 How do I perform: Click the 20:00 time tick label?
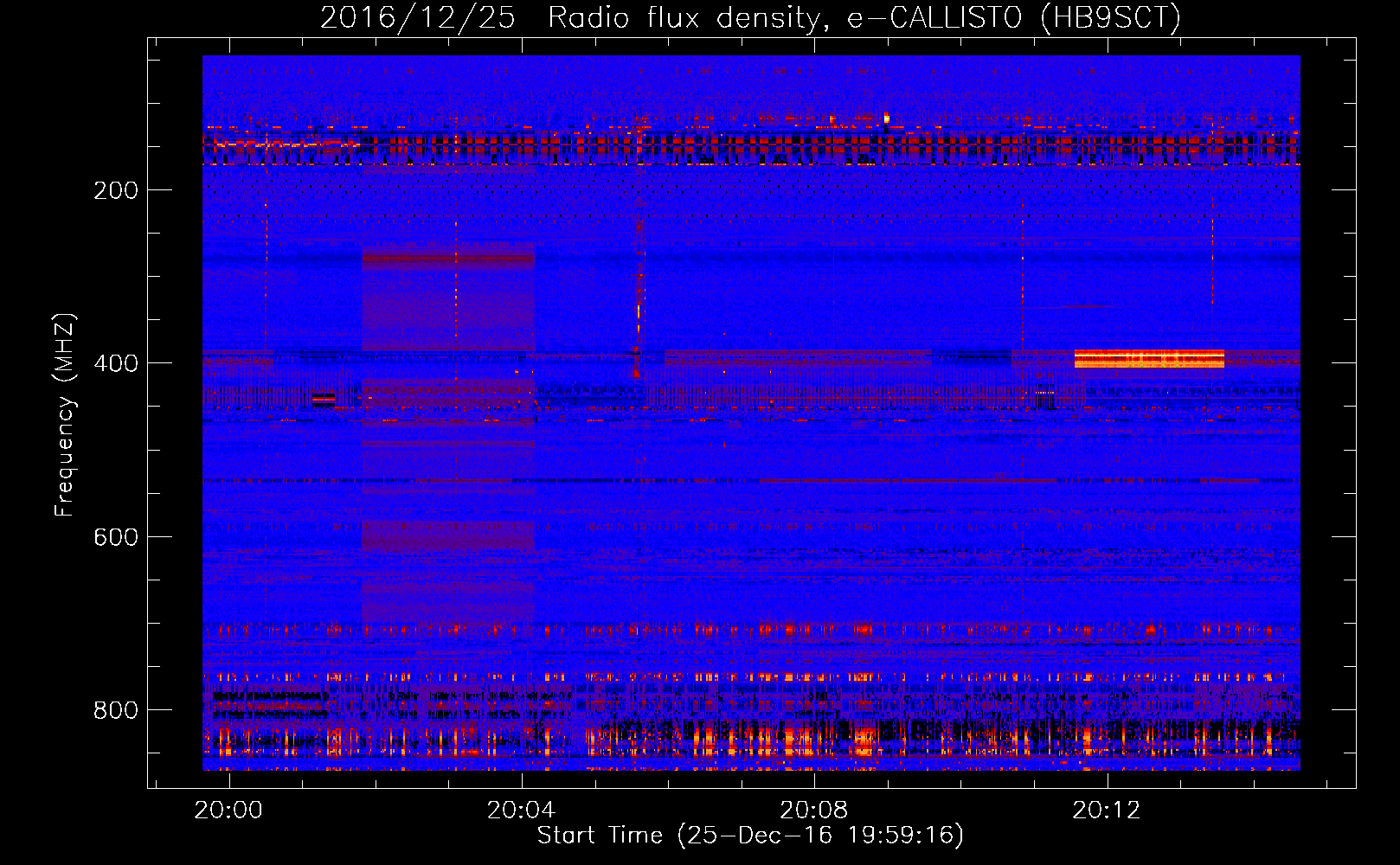point(228,811)
